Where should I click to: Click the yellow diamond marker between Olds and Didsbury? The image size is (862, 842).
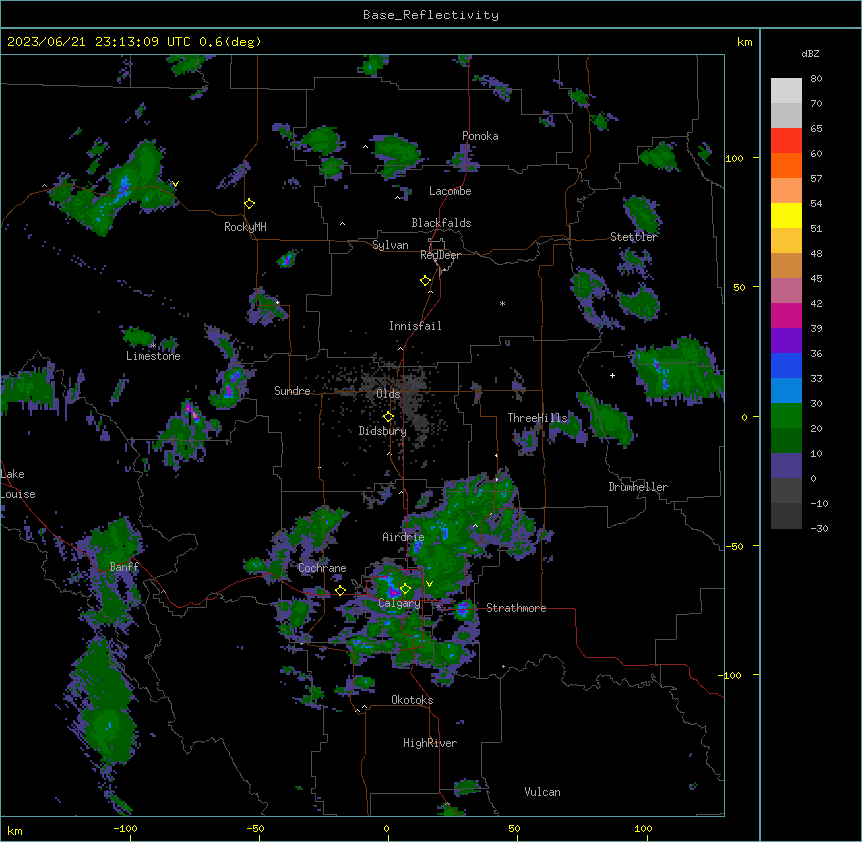[389, 417]
